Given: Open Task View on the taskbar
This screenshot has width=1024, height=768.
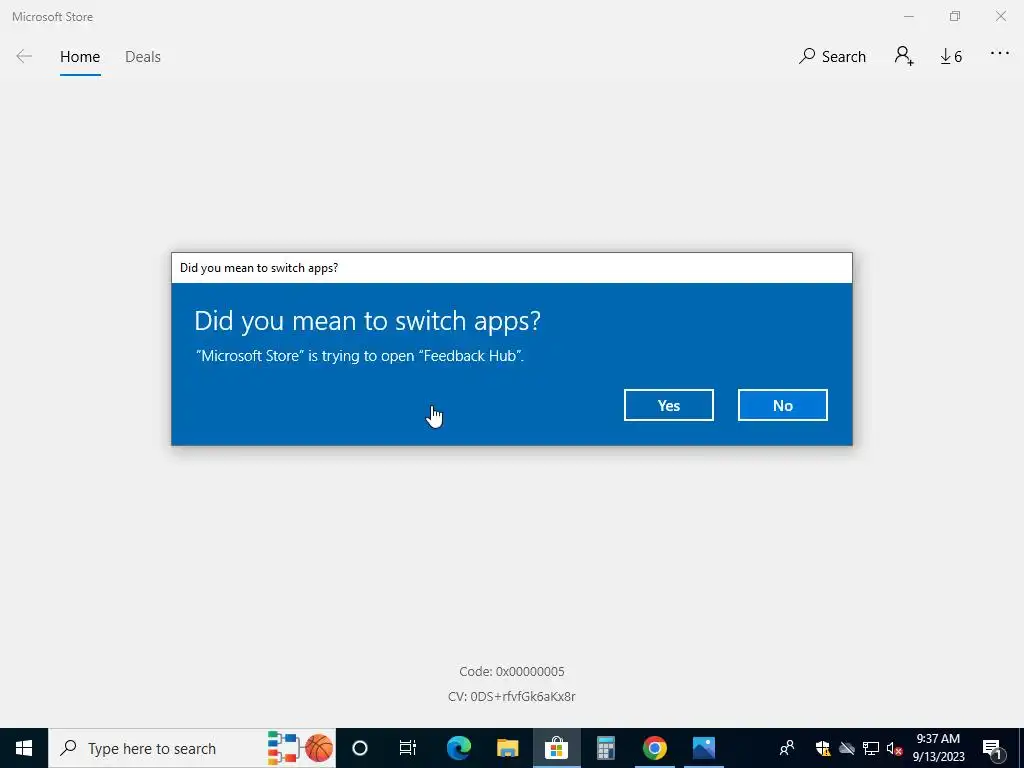Looking at the screenshot, I should tap(408, 748).
